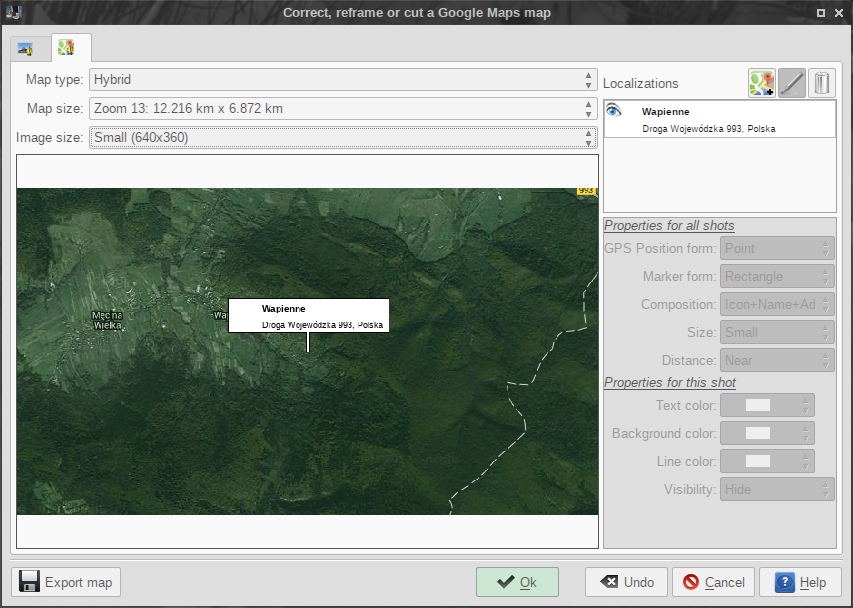The image size is (853, 608).
Task: Open GPS Position form Point dropdown
Action: coord(777,249)
